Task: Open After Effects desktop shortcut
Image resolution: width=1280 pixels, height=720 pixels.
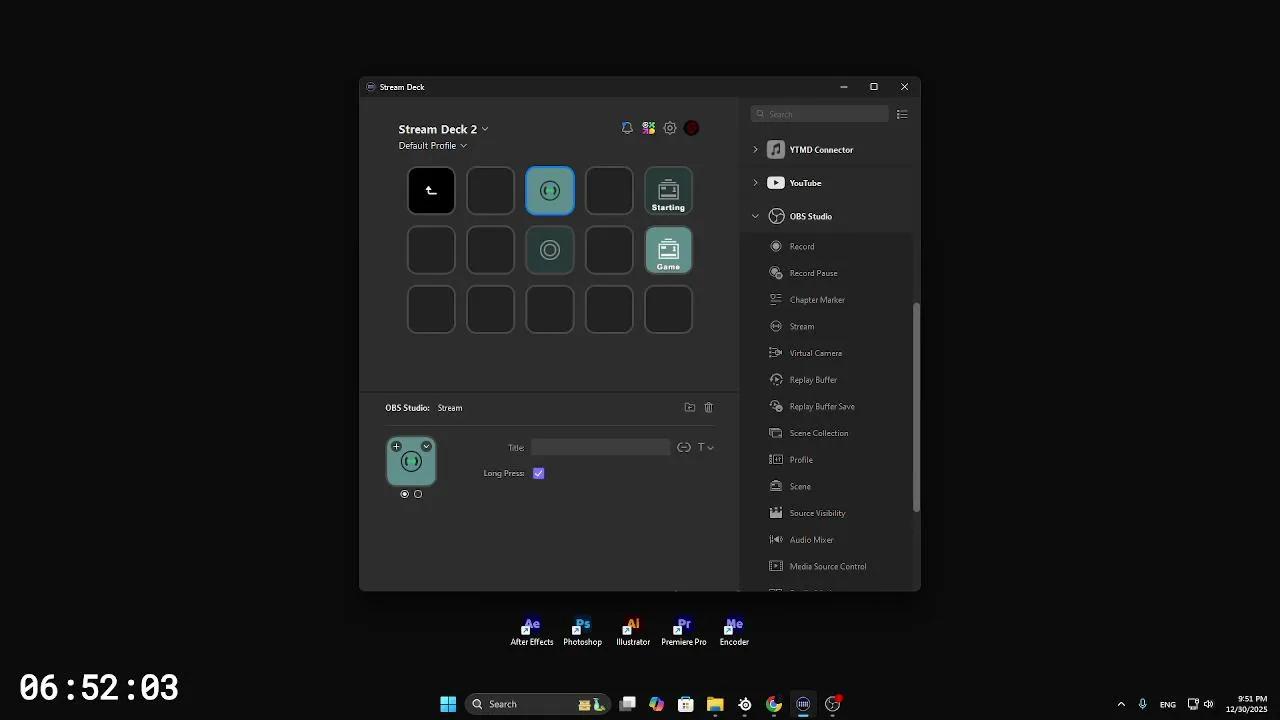Action: tap(532, 632)
